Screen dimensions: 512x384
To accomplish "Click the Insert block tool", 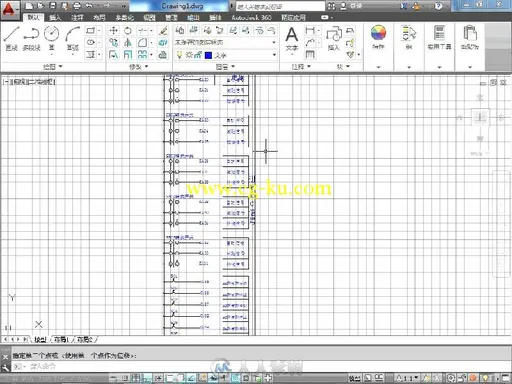I will click(x=334, y=39).
